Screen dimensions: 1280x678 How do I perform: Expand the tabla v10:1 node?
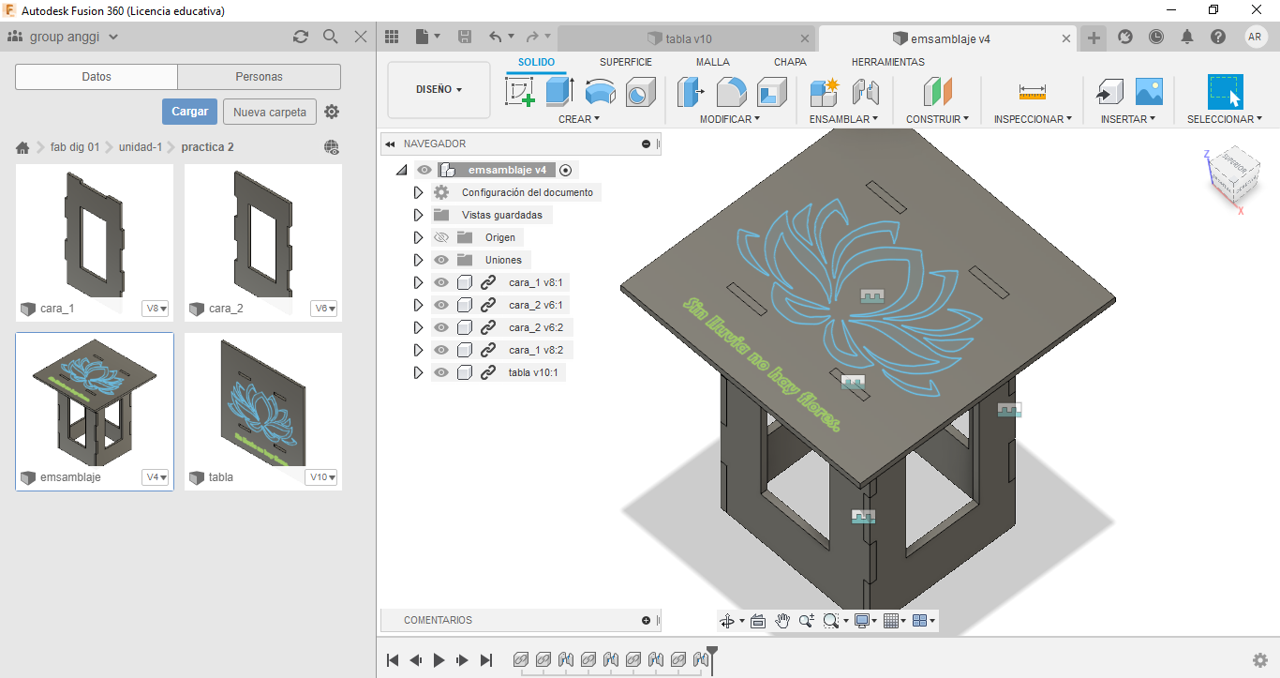pyautogui.click(x=418, y=373)
